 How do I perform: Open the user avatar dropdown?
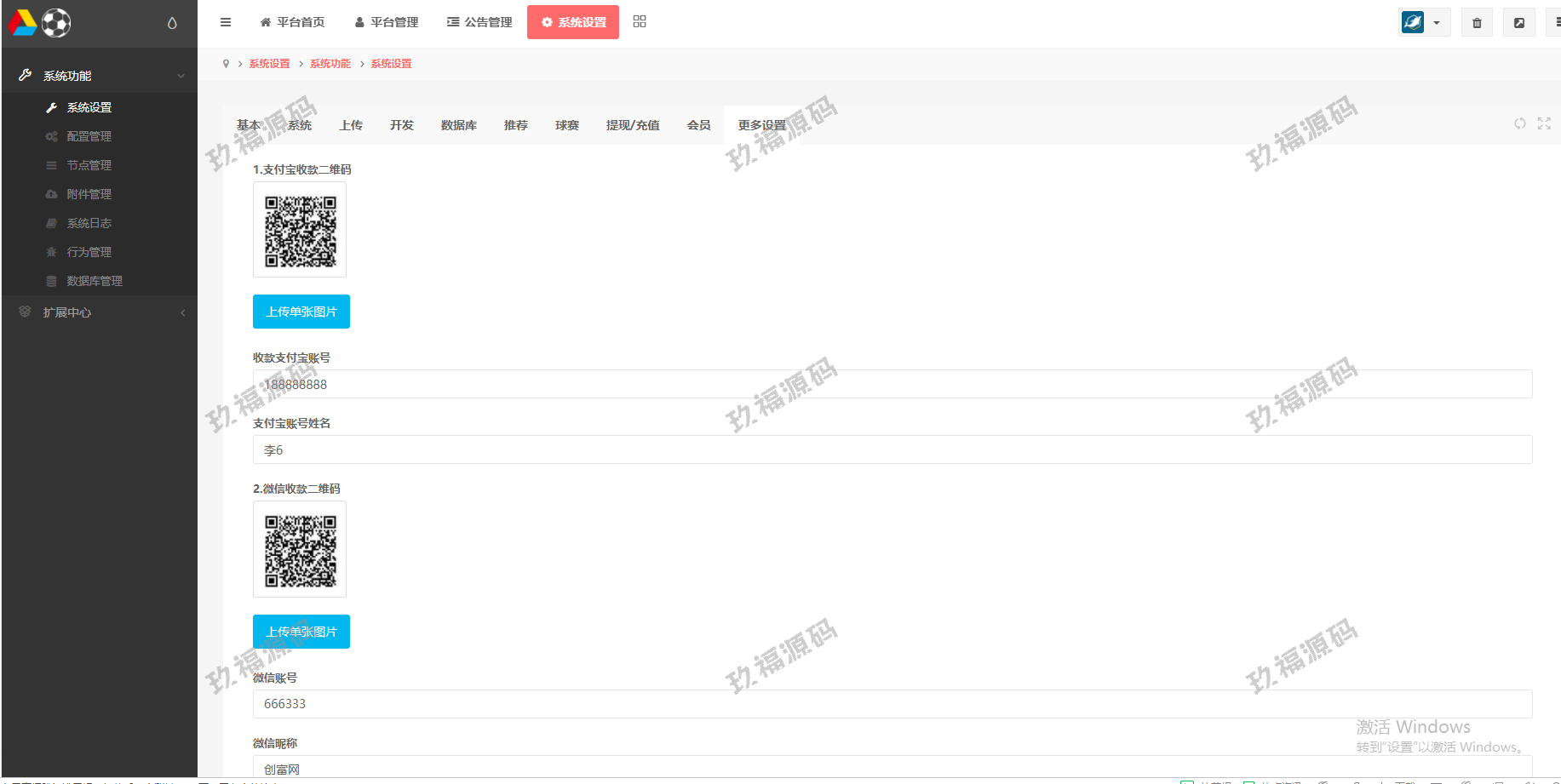(x=1423, y=22)
